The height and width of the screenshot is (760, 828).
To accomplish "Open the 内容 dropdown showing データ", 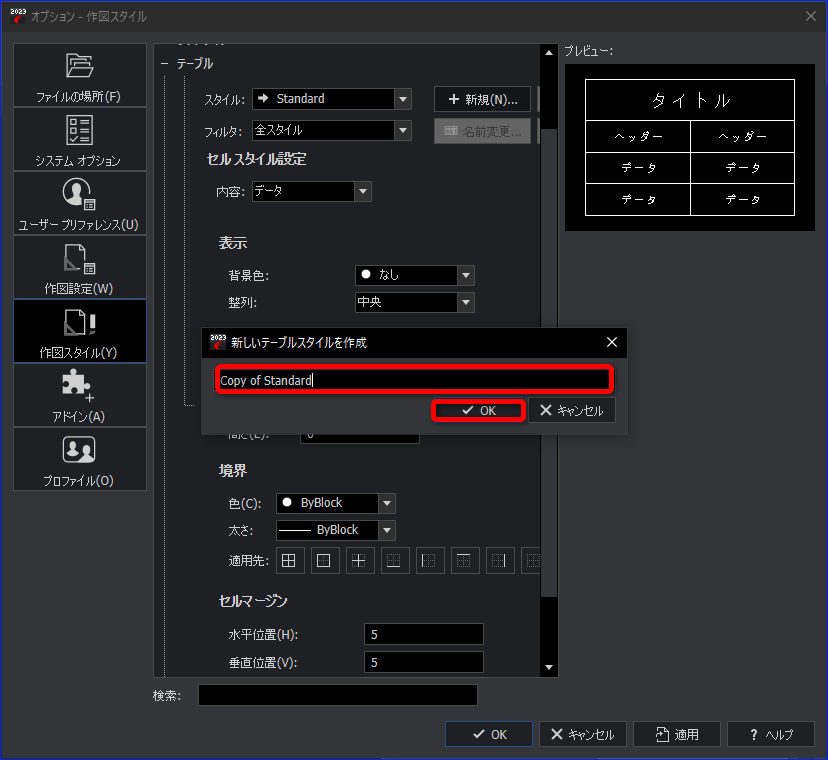I will tap(312, 191).
